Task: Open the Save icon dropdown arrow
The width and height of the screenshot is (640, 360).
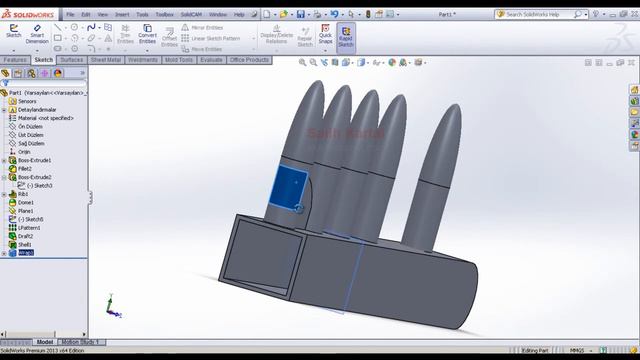Action: [x=308, y=15]
